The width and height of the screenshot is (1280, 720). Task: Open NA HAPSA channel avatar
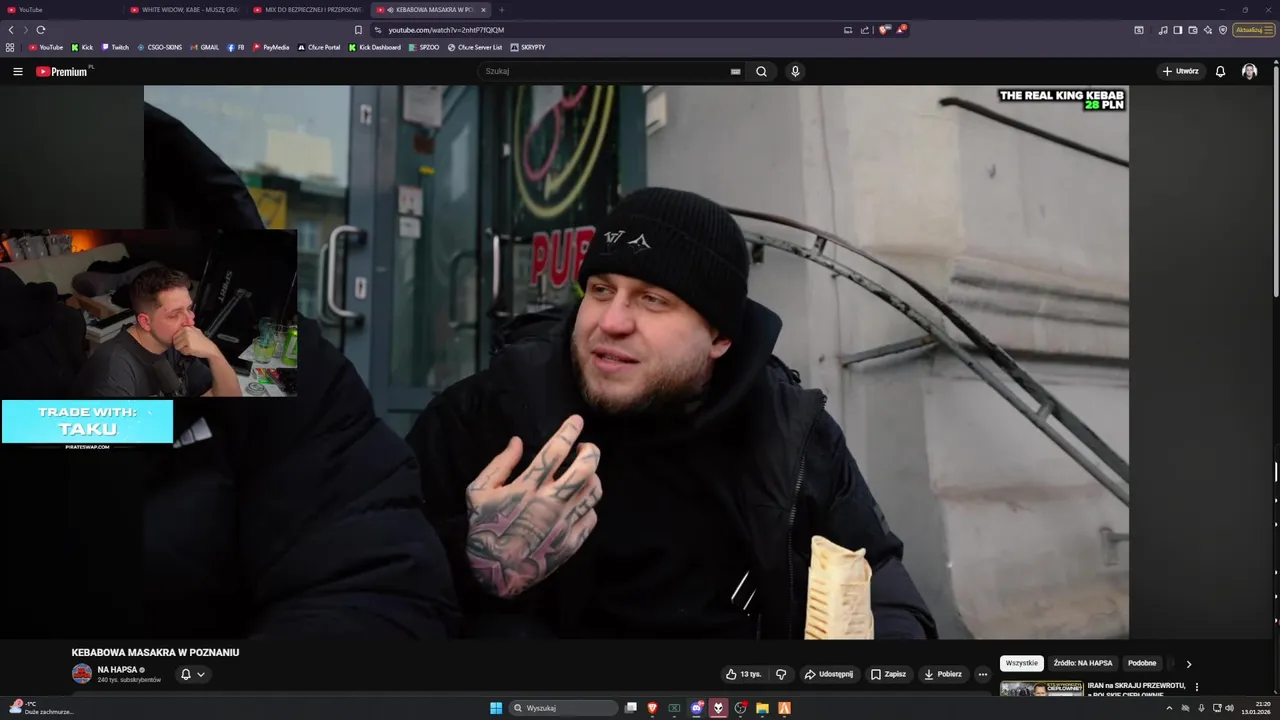82,674
